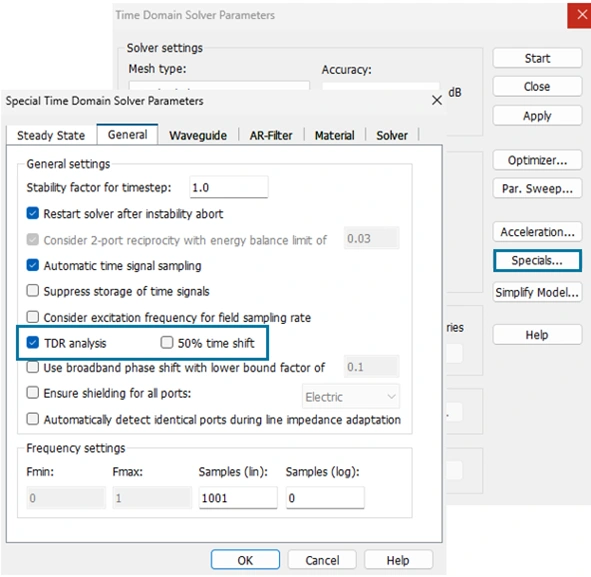Click the Fmax input field
This screenshot has width=591, height=577.
152,498
